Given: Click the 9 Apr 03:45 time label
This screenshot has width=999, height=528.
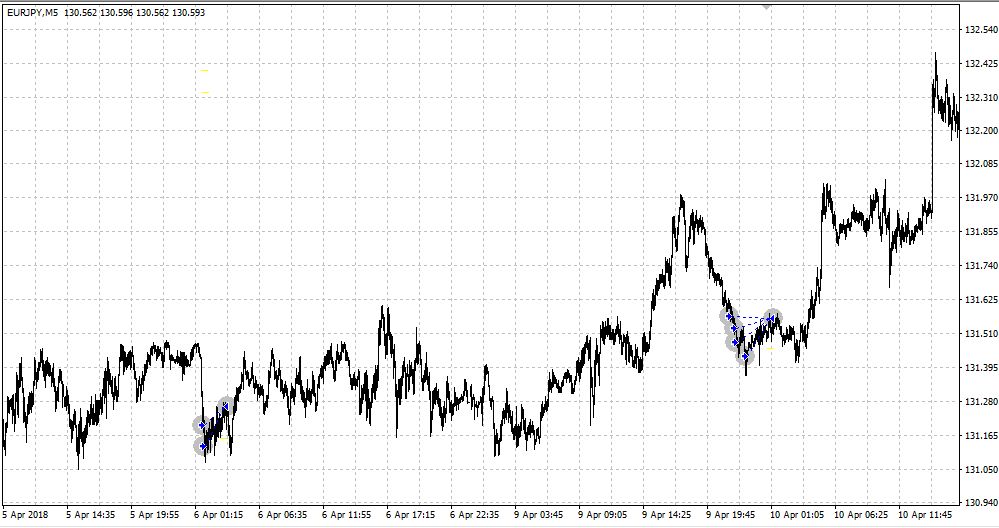Looking at the screenshot, I should 538,515.
